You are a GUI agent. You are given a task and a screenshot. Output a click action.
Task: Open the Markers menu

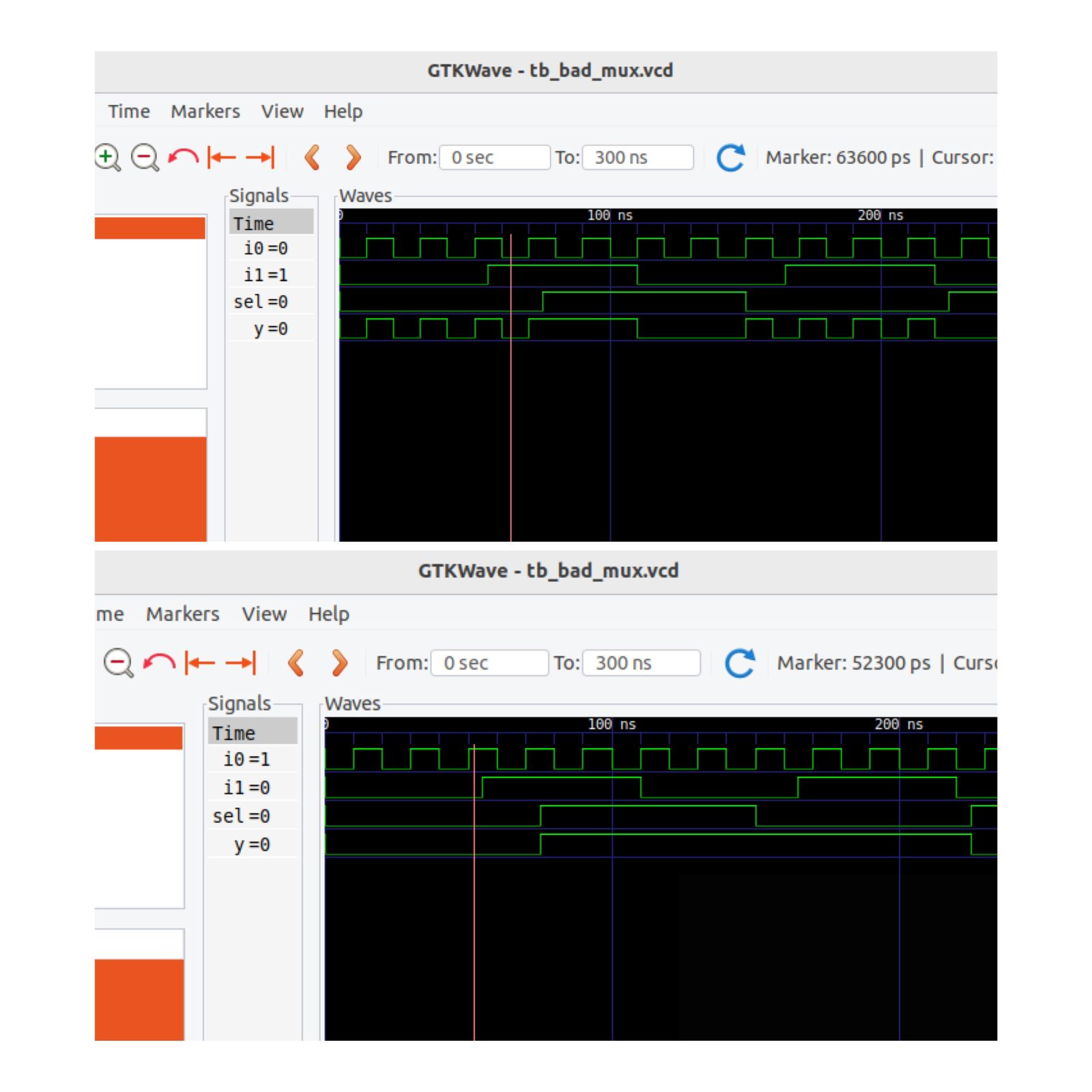[x=205, y=111]
